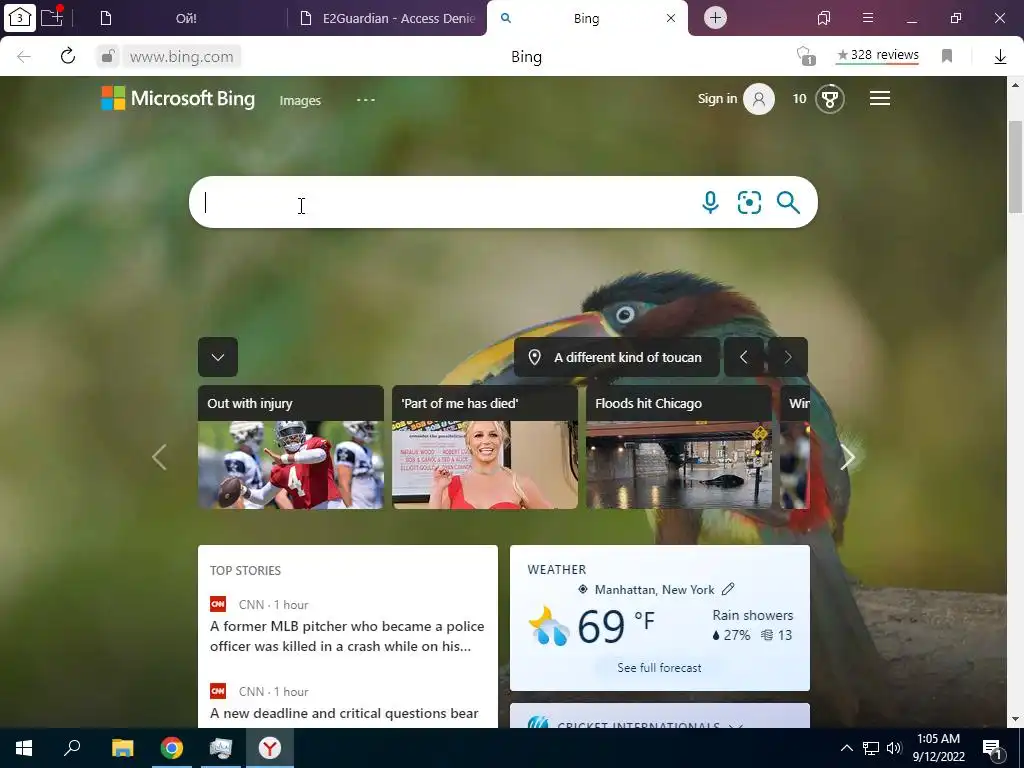Open the Rewards medal icon
This screenshot has height=768, width=1024.
tap(830, 99)
